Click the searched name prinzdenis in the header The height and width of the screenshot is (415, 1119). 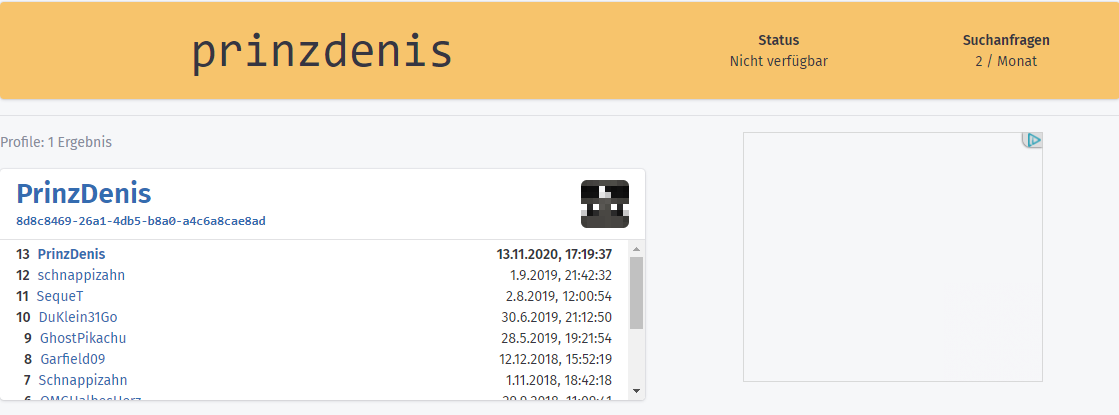click(x=322, y=52)
